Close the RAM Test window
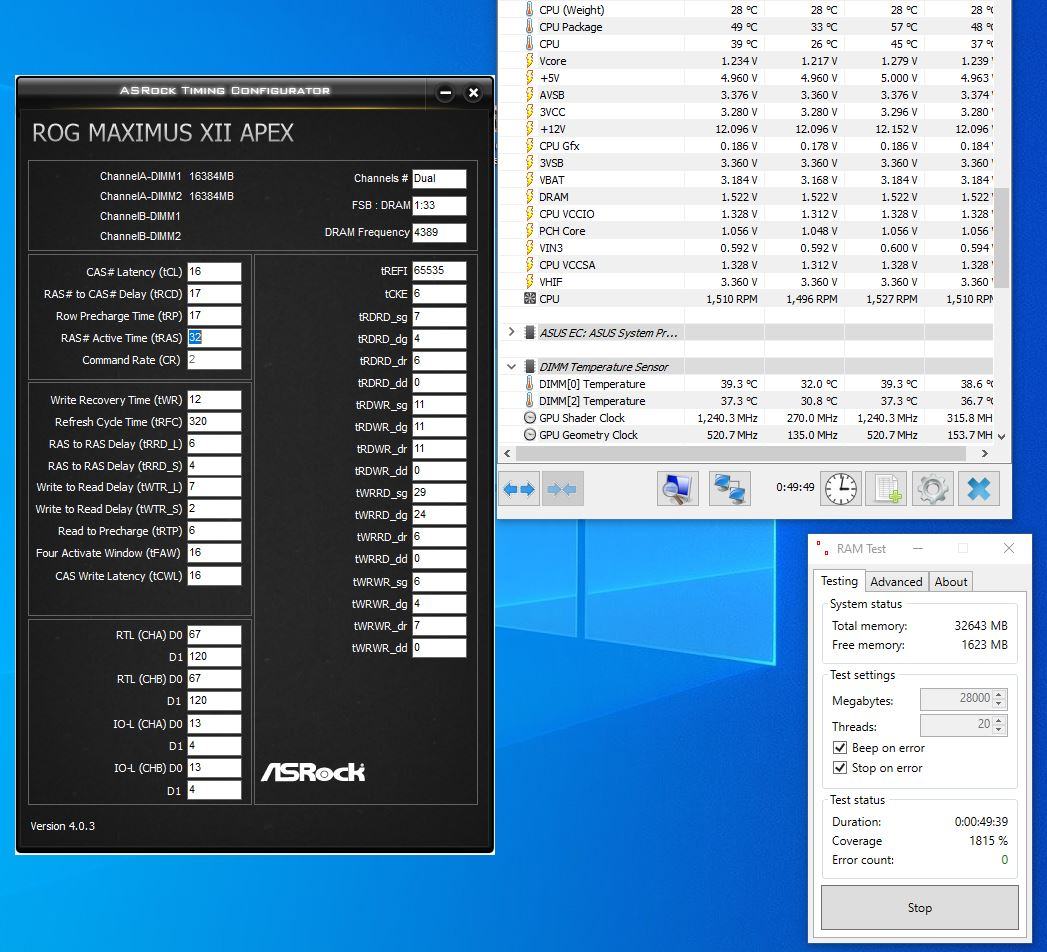The width and height of the screenshot is (1047, 952). [1009, 548]
